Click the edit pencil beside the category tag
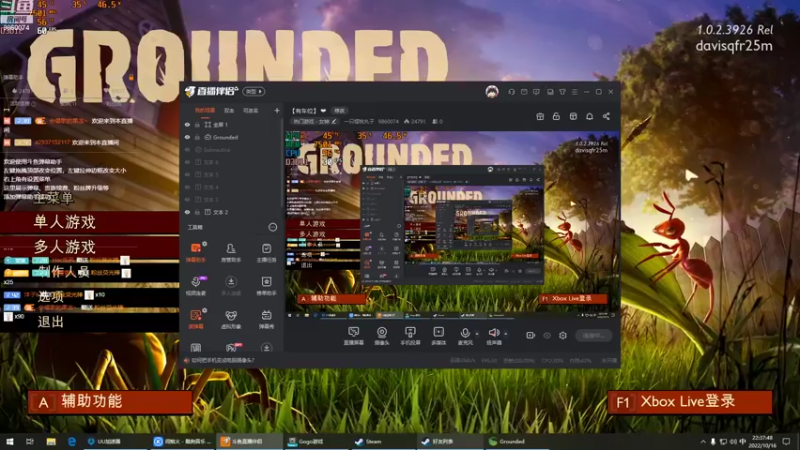The width and height of the screenshot is (800, 450). coord(334,121)
